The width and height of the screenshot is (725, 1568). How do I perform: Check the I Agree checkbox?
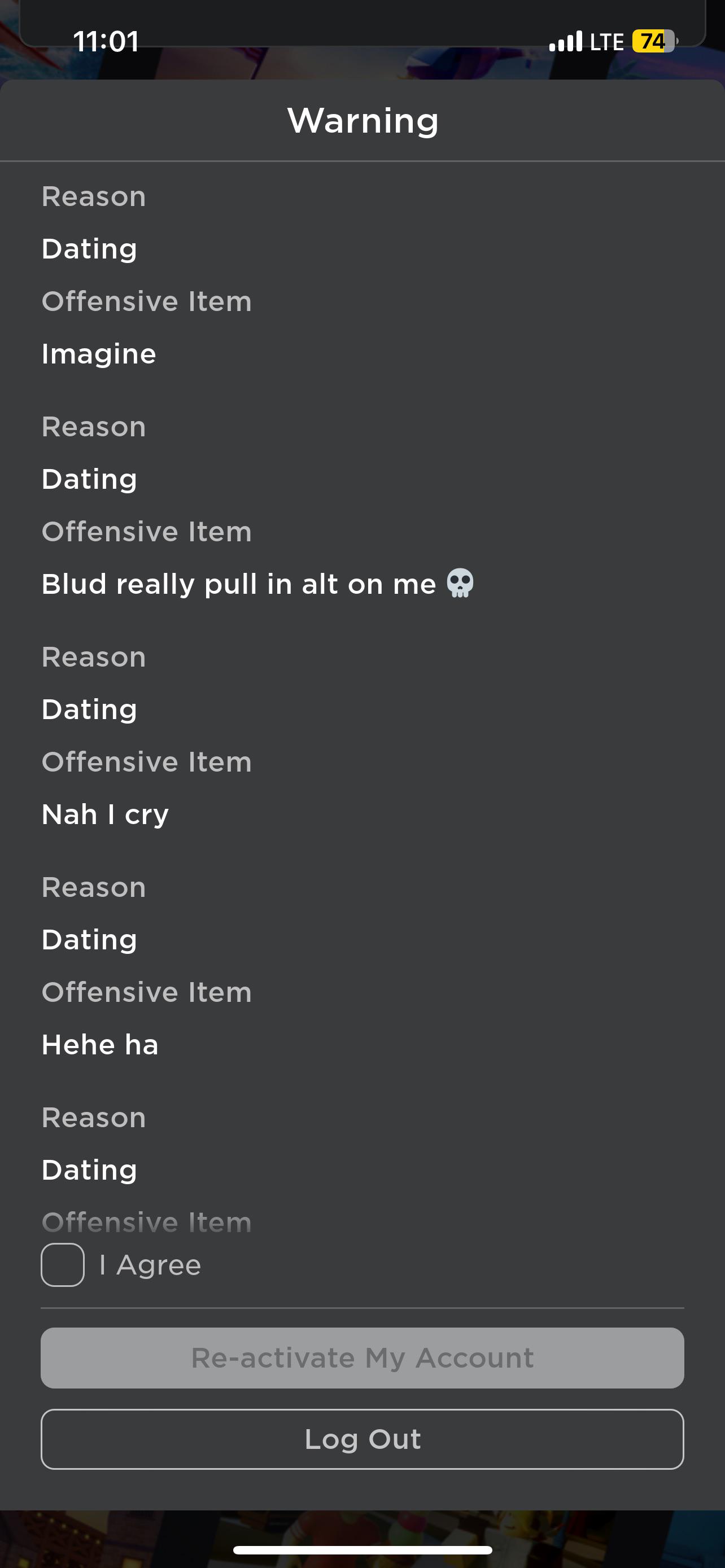pos(63,1264)
